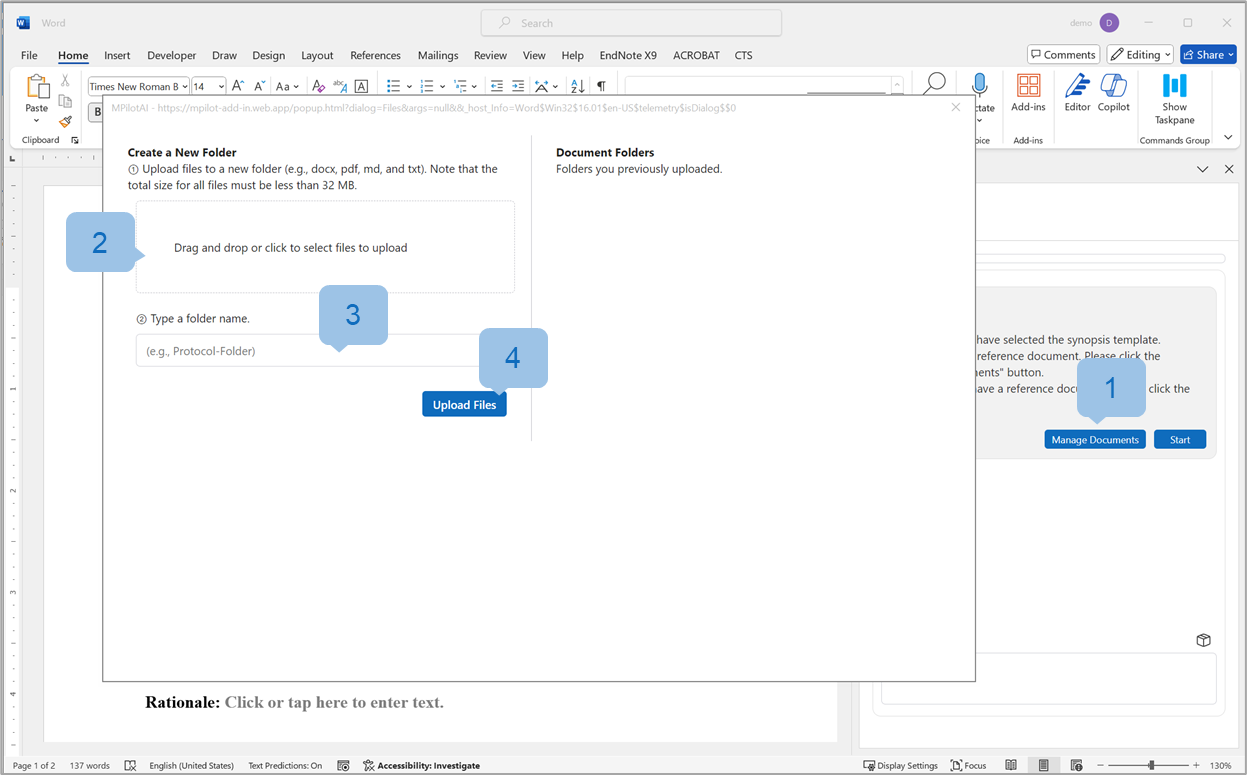The height and width of the screenshot is (775, 1247).
Task: Switch to Print Layout view icon
Action: tap(1044, 765)
